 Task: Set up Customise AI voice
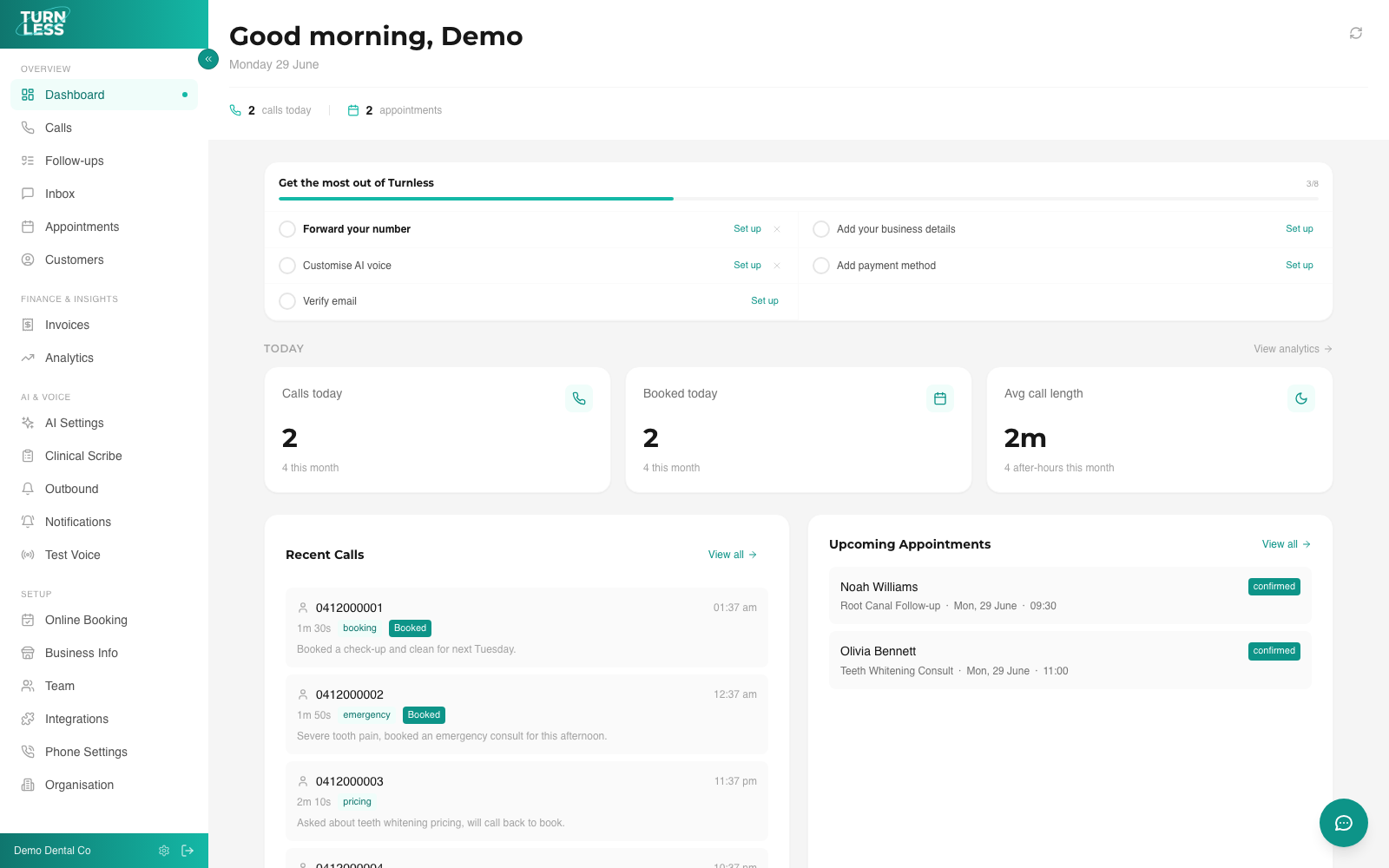point(747,266)
